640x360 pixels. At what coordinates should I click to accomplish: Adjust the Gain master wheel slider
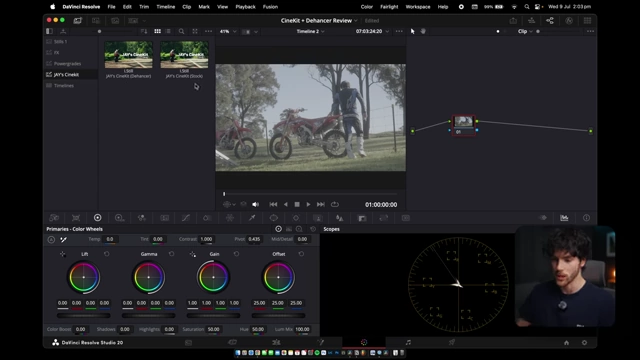pyautogui.click(x=213, y=316)
